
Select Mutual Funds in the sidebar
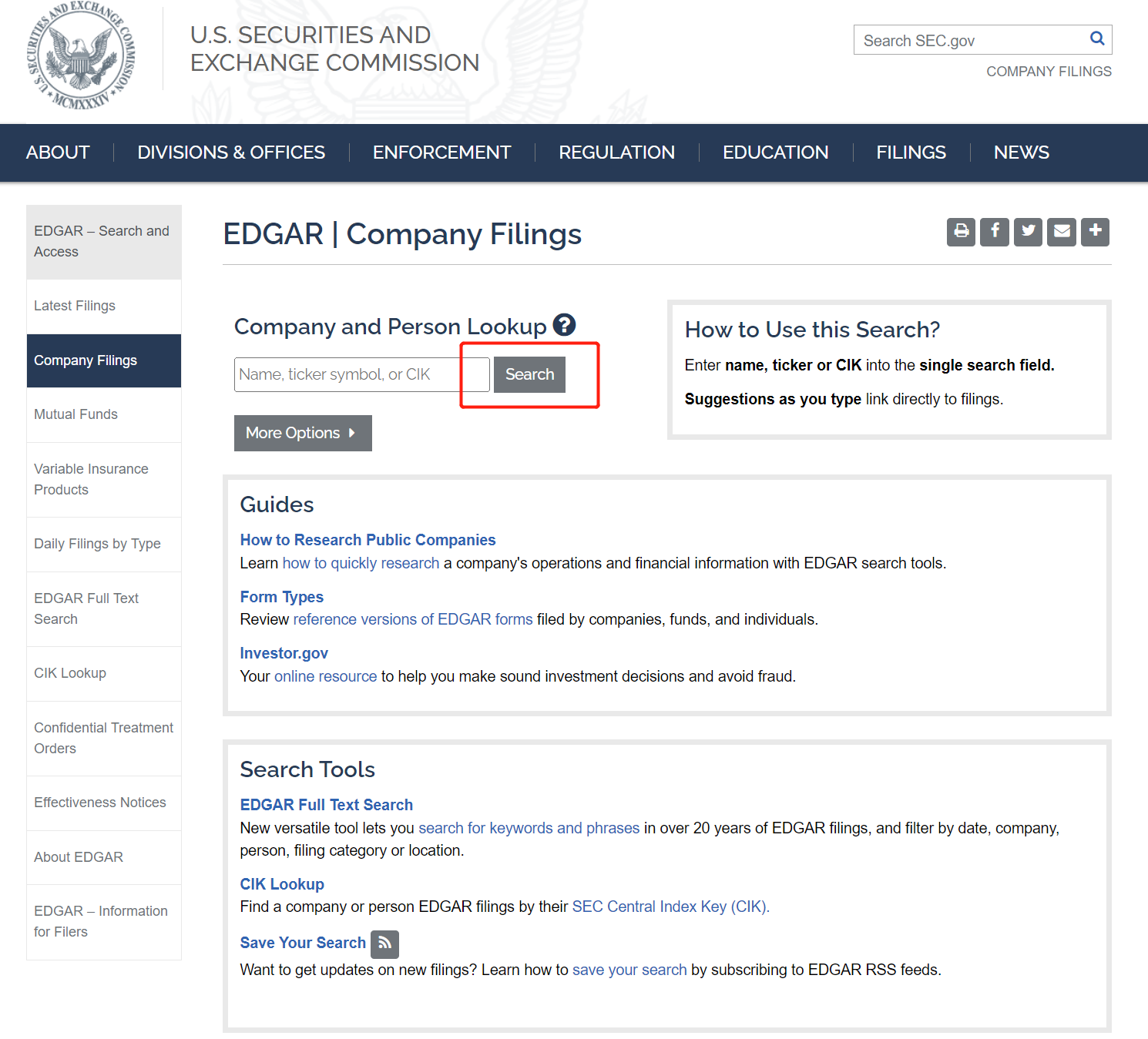point(76,414)
